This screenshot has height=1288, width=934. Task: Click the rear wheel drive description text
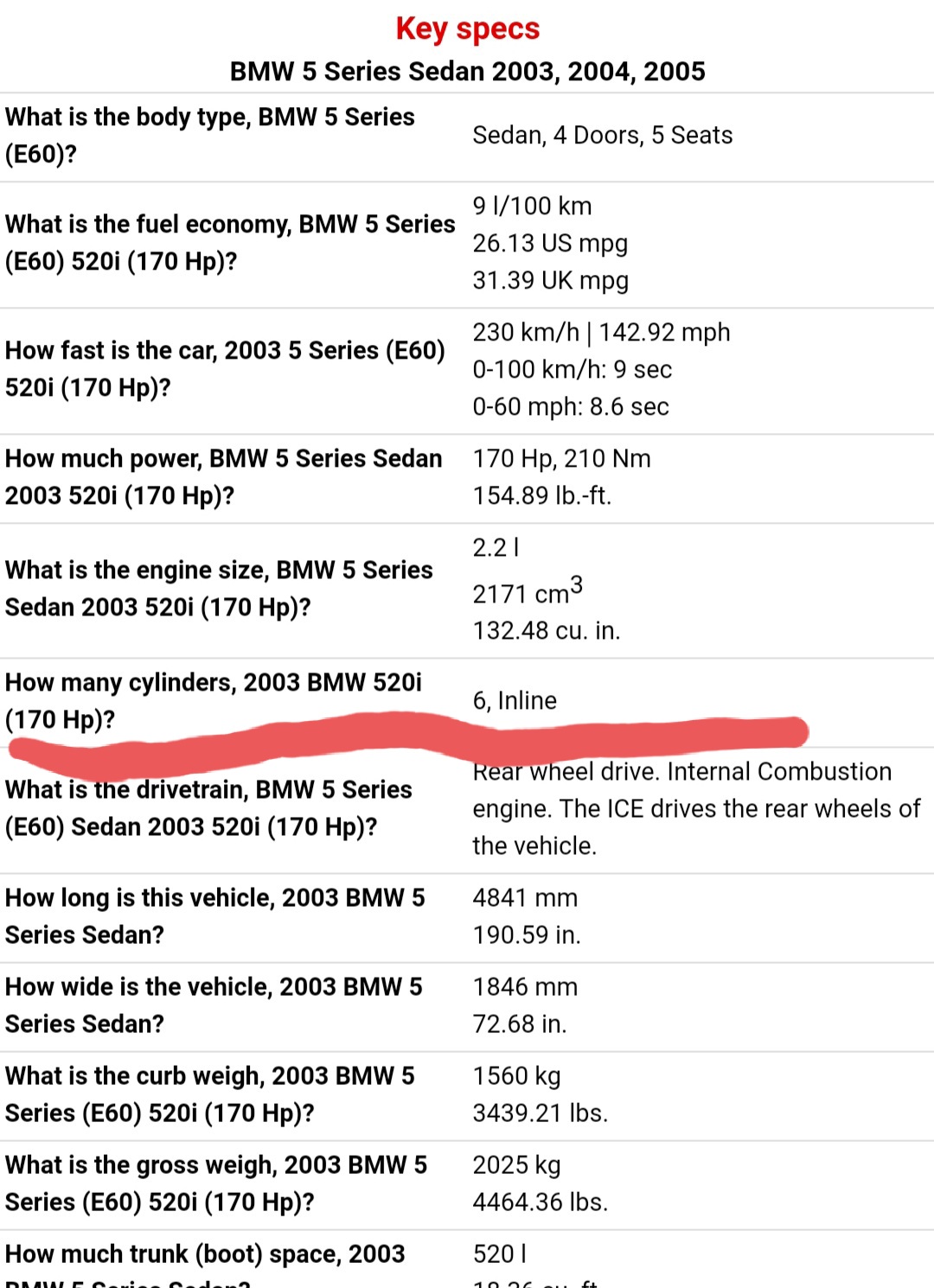coord(695,808)
